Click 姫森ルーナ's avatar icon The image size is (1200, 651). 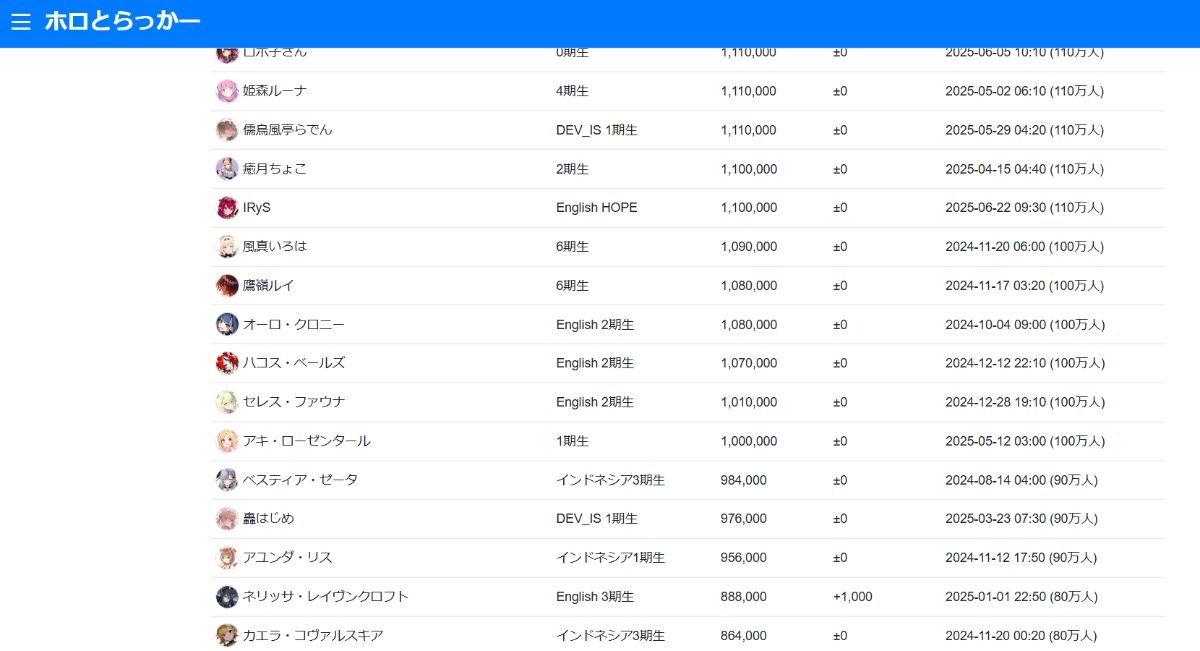coord(227,91)
